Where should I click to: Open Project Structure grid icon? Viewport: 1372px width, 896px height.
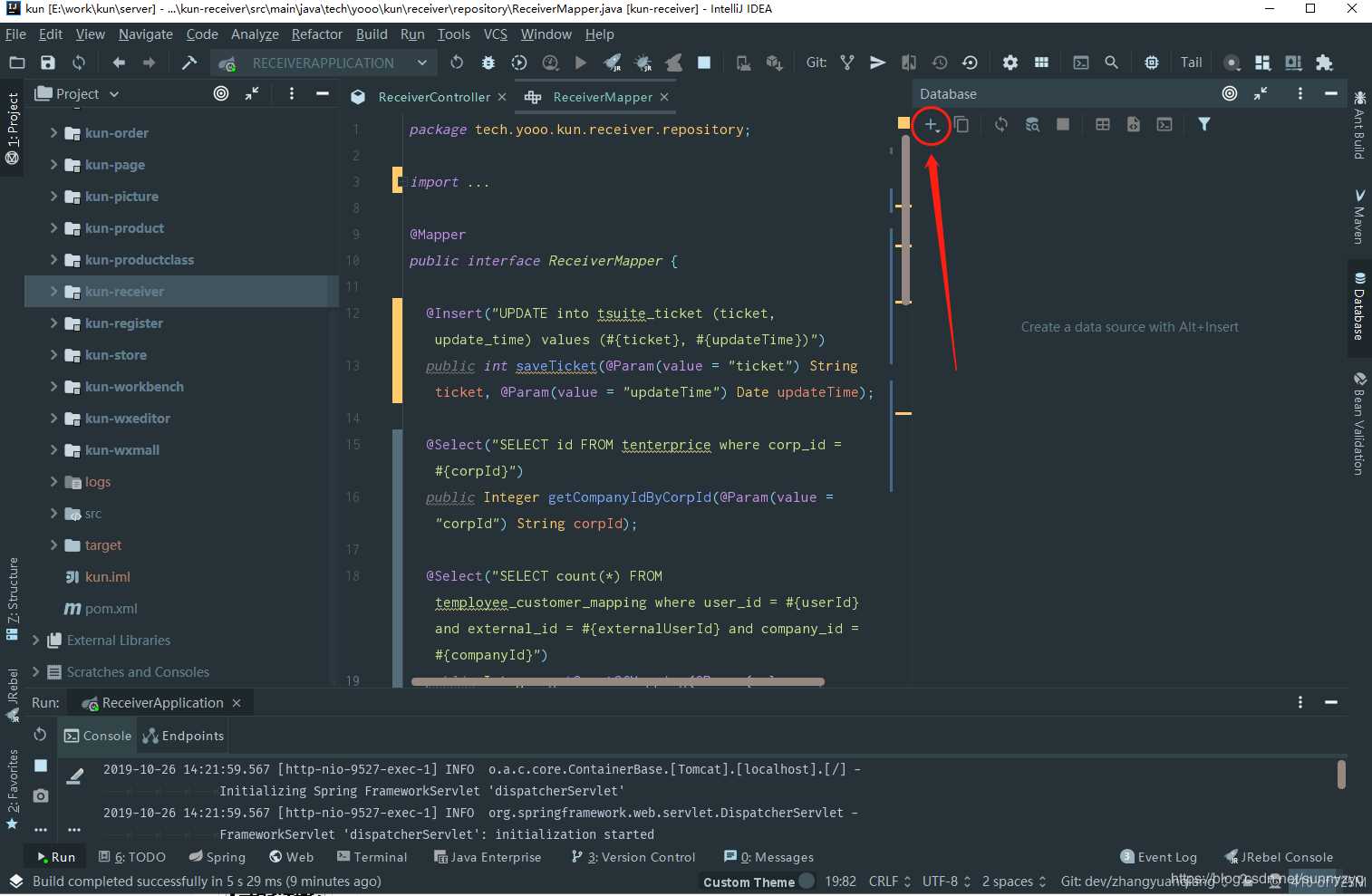pos(1041,63)
